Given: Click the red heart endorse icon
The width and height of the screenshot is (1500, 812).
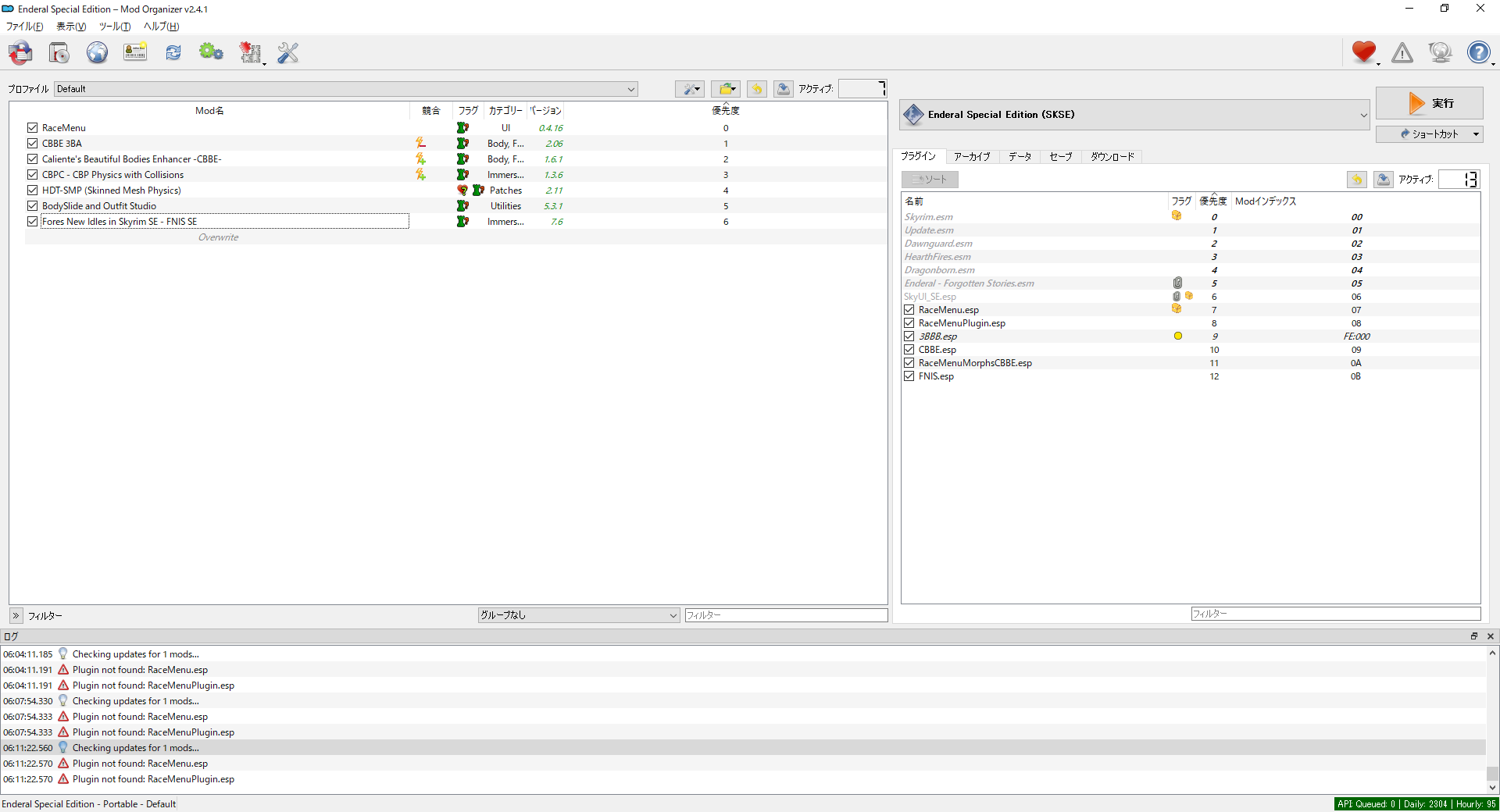Looking at the screenshot, I should pyautogui.click(x=1364, y=52).
